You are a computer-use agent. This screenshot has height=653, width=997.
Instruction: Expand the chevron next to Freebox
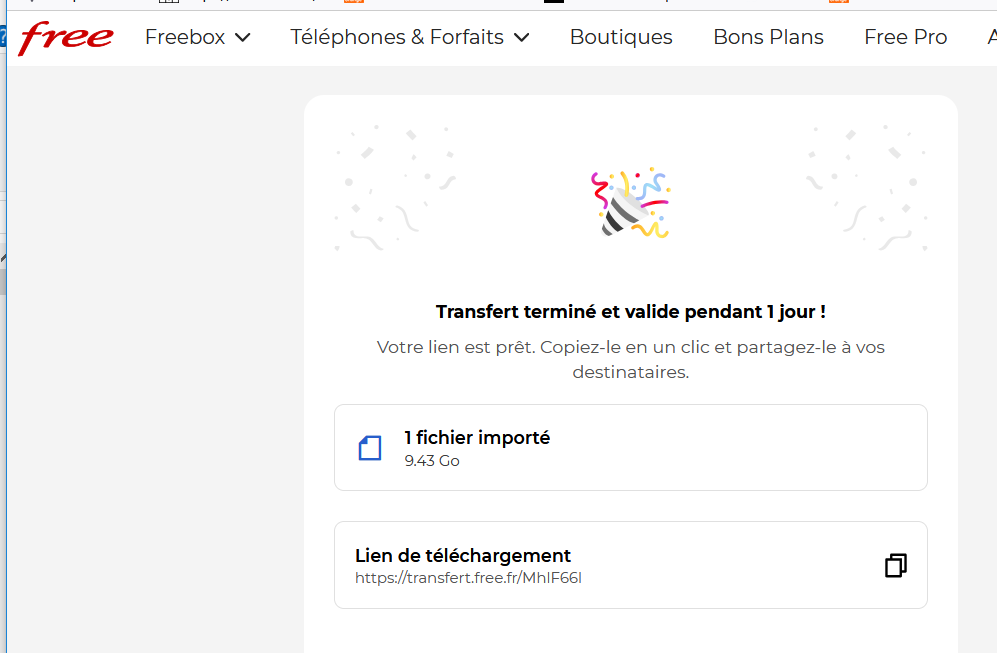pyautogui.click(x=243, y=38)
